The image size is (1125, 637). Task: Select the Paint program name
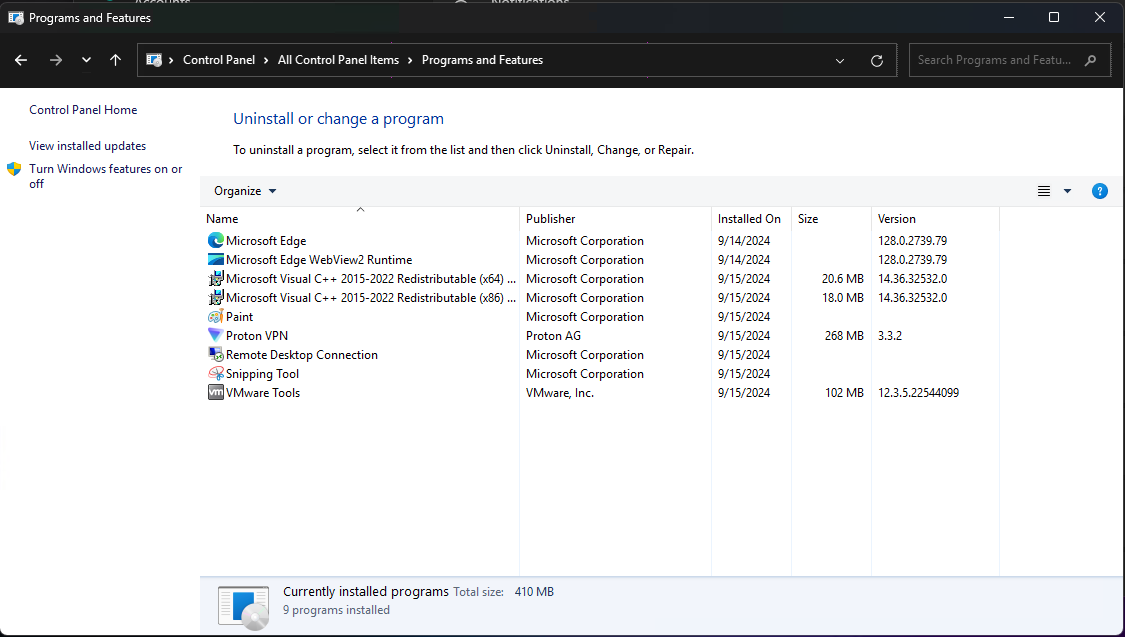[240, 317]
